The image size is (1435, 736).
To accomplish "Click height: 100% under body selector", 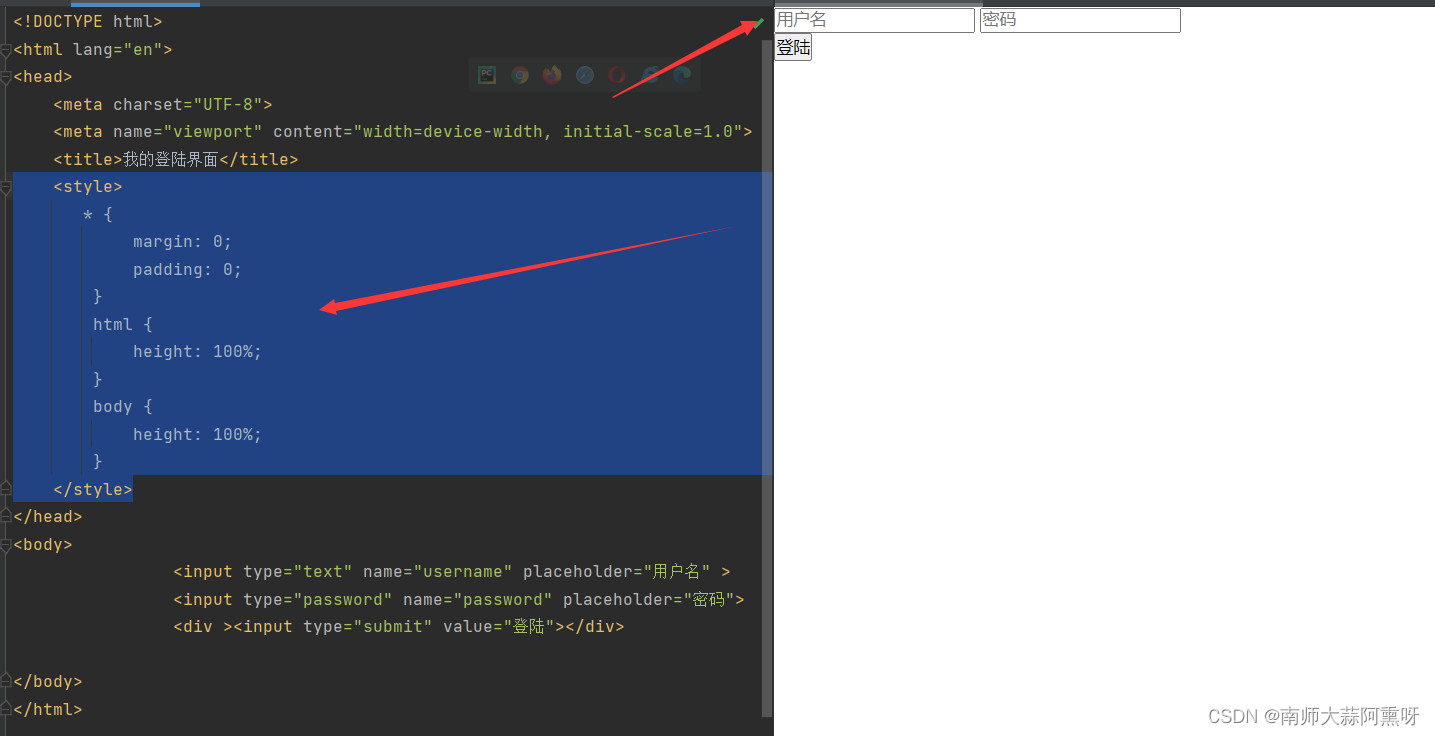I will pyautogui.click(x=198, y=434).
